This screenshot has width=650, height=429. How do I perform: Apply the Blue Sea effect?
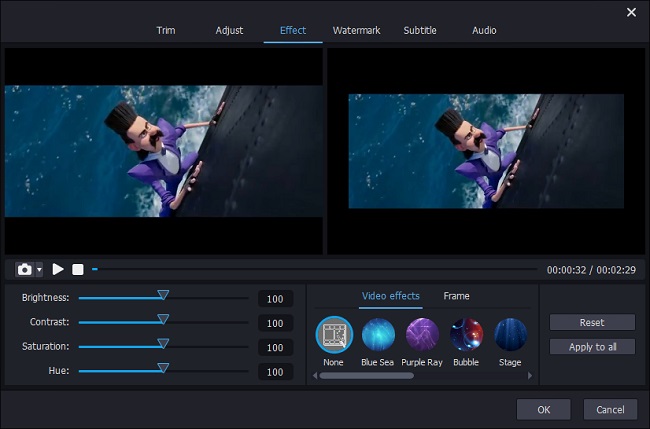pos(378,335)
